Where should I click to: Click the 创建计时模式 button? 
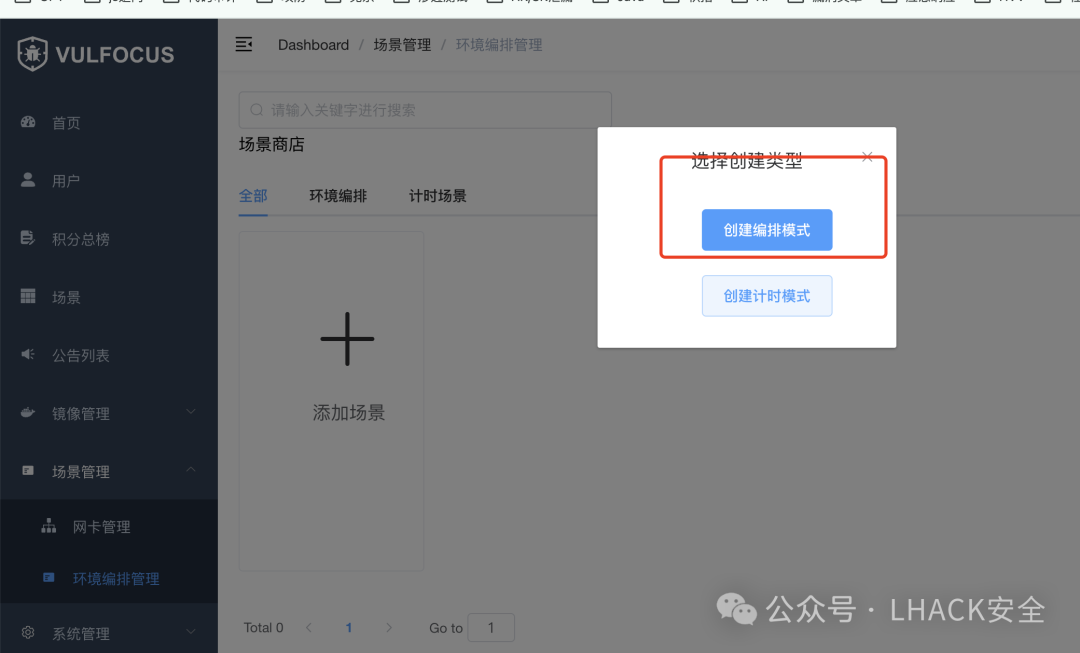(x=767, y=296)
